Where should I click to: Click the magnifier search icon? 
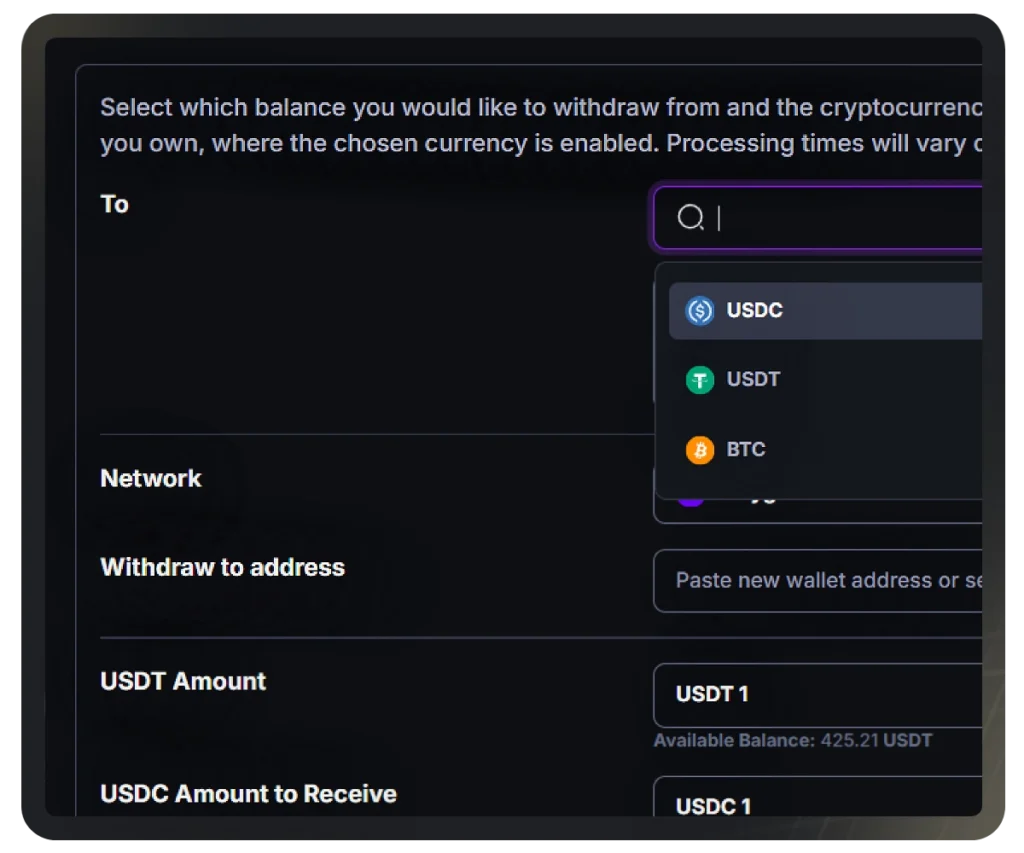690,217
